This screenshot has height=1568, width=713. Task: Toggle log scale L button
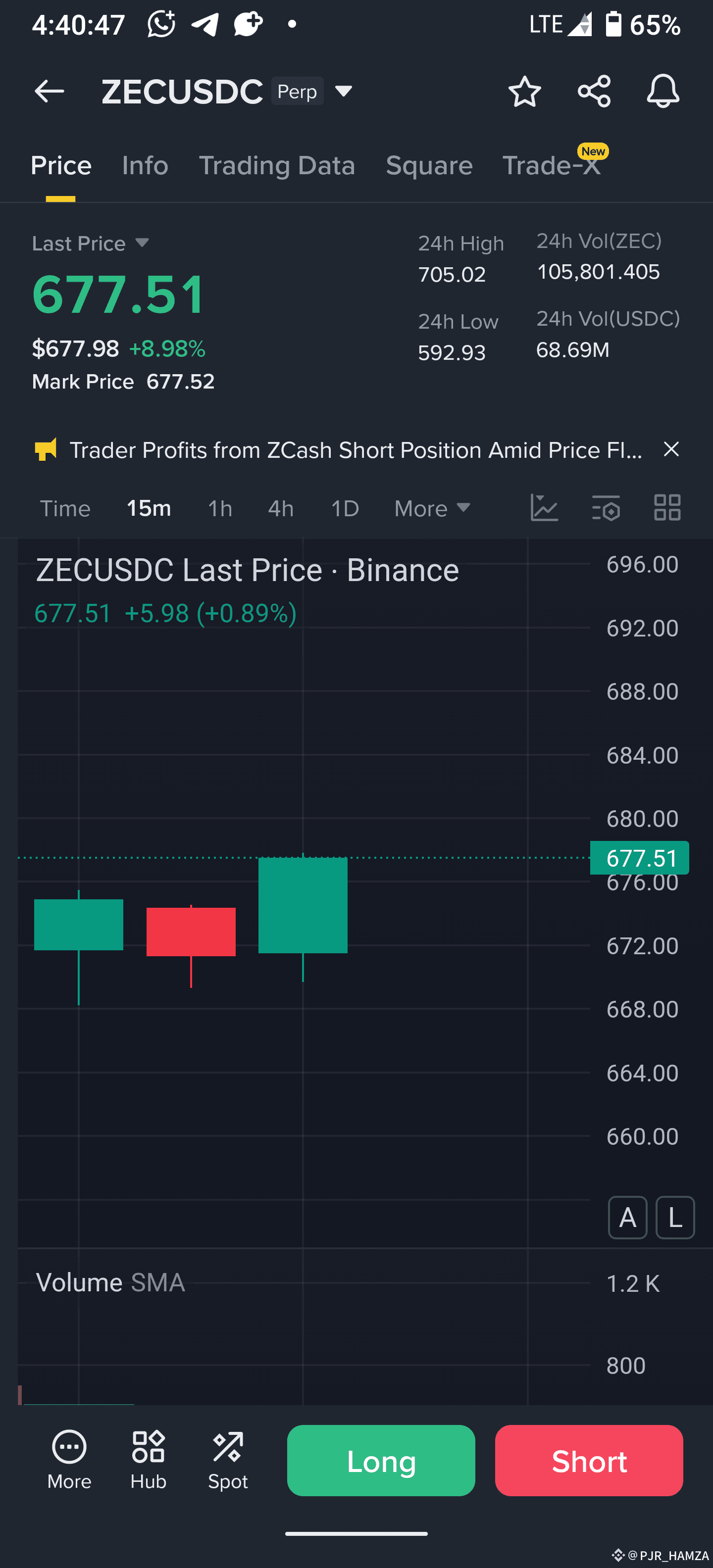675,1218
